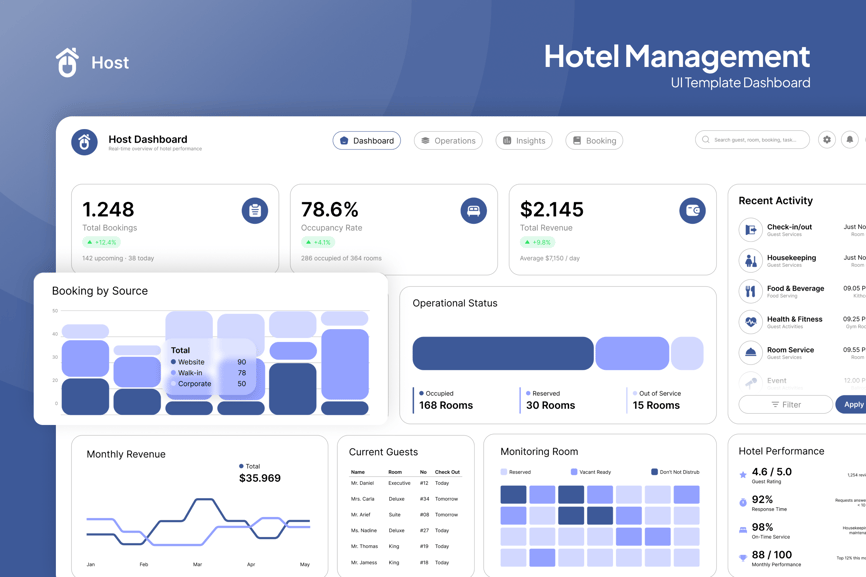
Task: Click the notification bell icon
Action: coord(850,140)
